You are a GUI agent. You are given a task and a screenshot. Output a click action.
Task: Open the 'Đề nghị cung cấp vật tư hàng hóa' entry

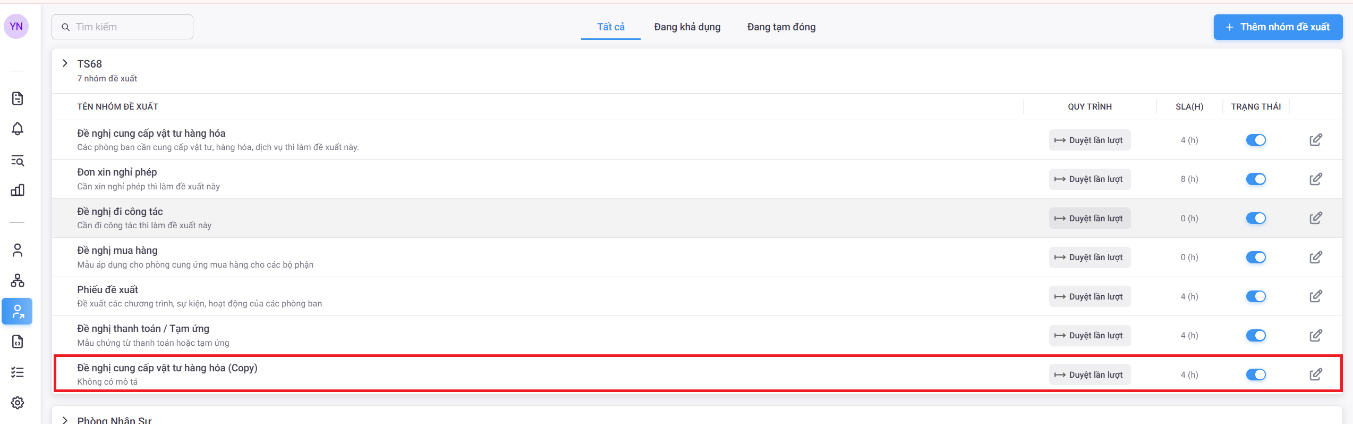151,133
